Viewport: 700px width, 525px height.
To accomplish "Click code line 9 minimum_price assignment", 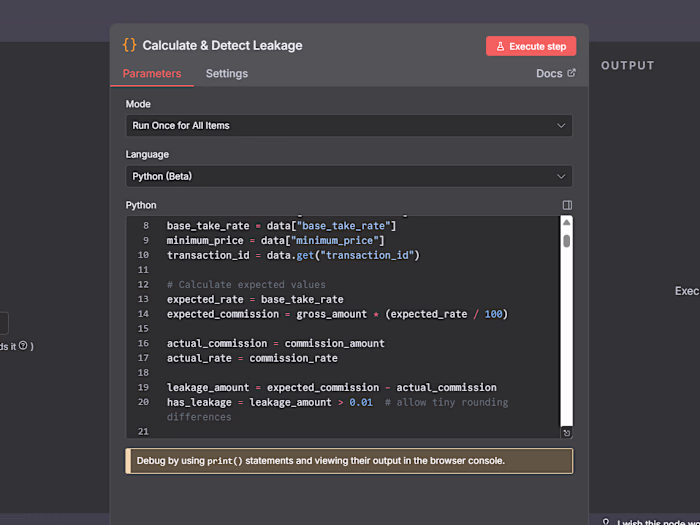I will 275,241.
